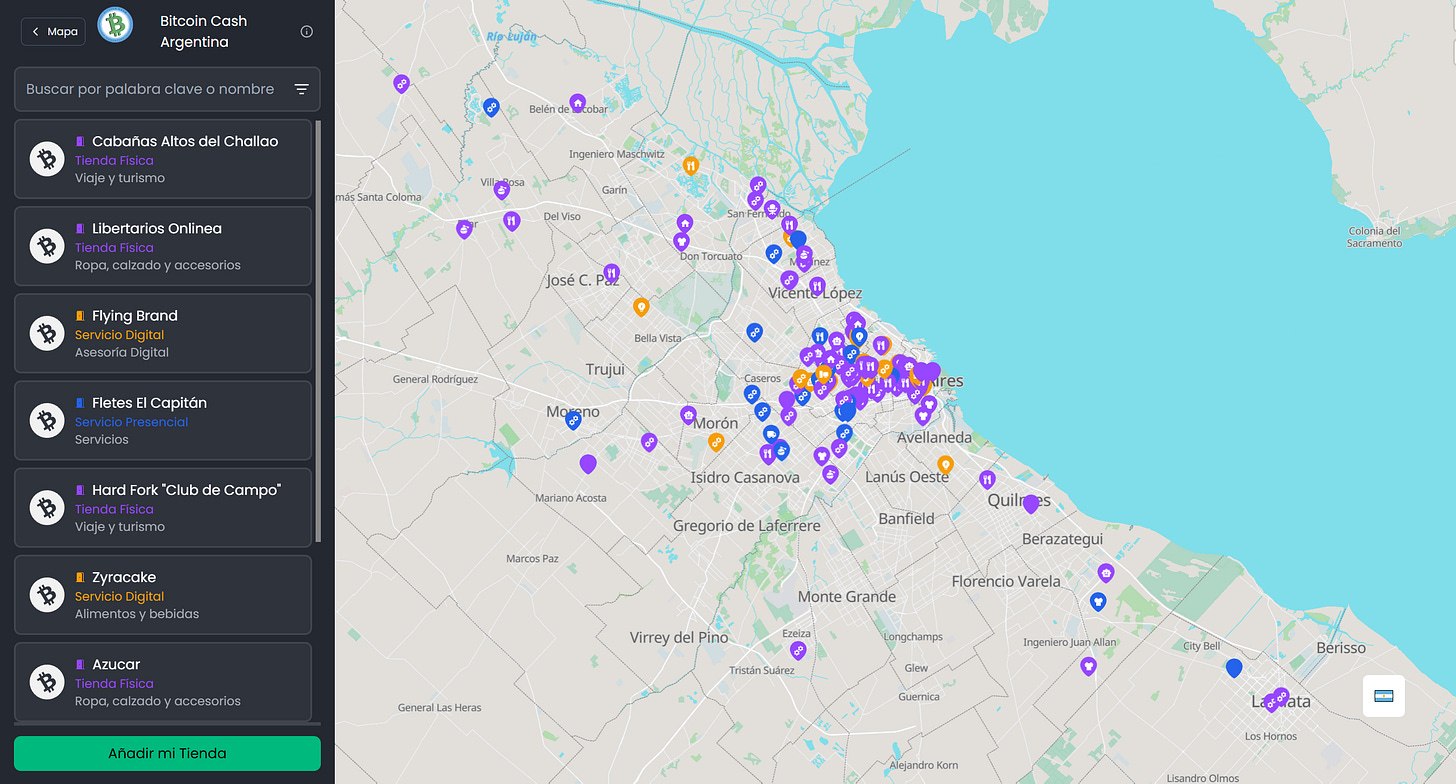Click the Bitcoin Cash Argentina logo in the header

tap(114, 25)
